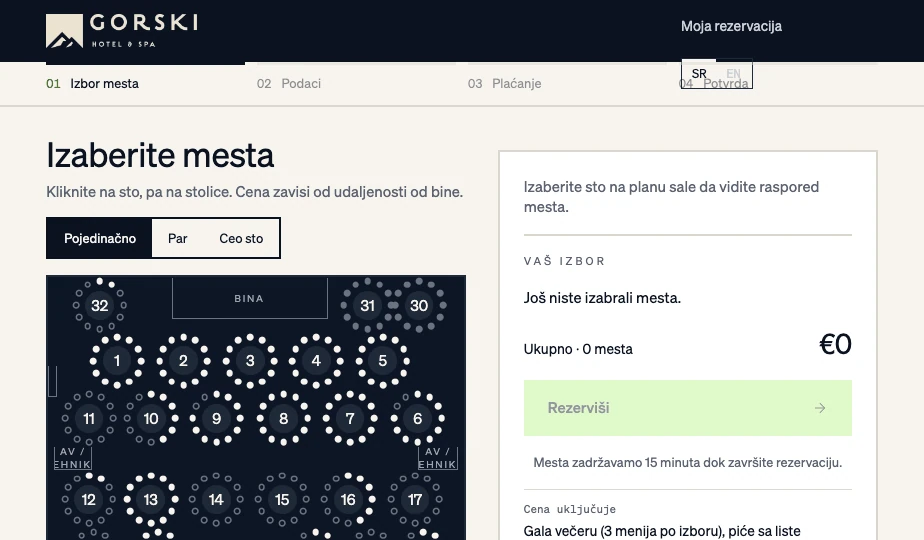Select table 9 on floor plan
Image resolution: width=924 pixels, height=540 pixels.
pyautogui.click(x=216, y=419)
